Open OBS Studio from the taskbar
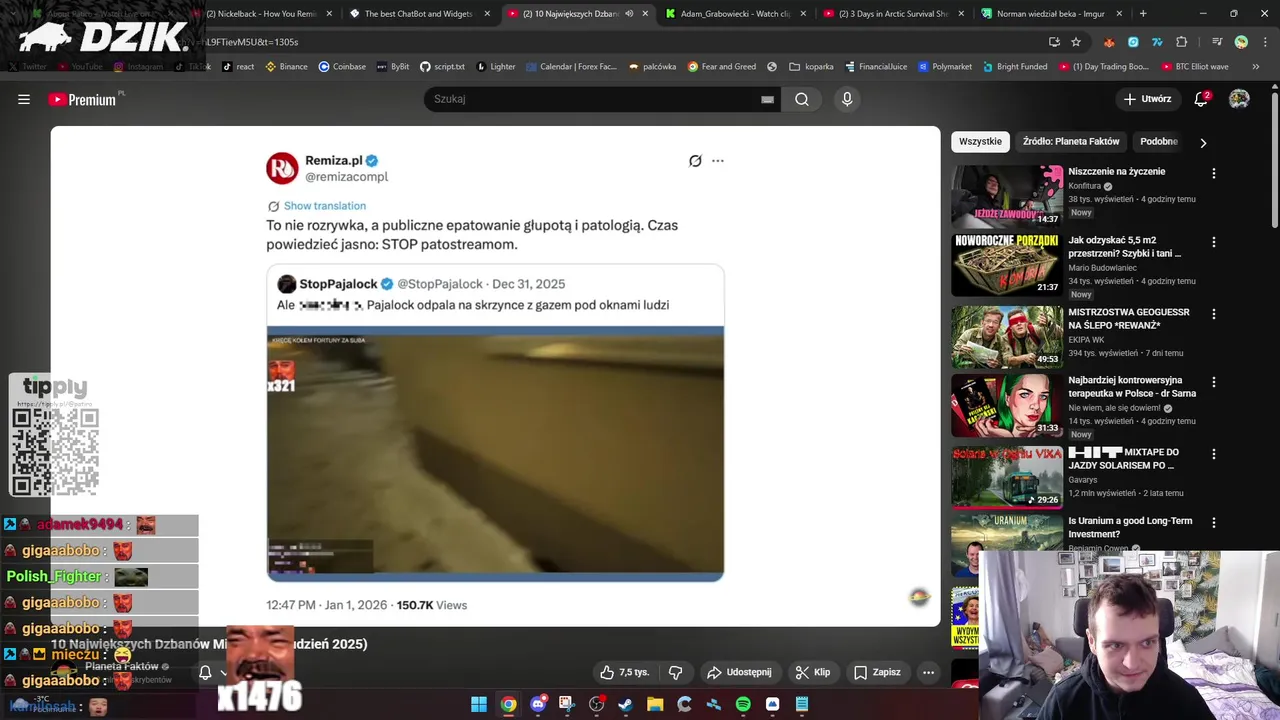This screenshot has width=1280, height=720. (x=597, y=704)
